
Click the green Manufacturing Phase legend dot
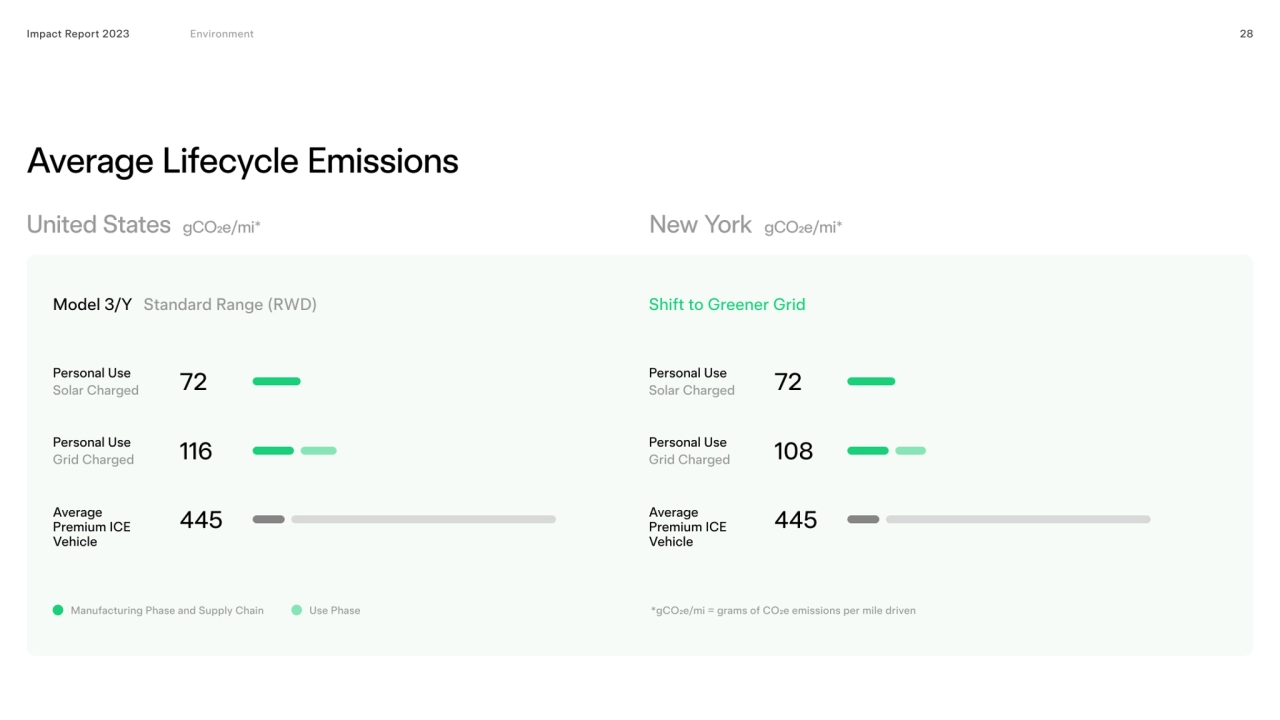tap(58, 610)
